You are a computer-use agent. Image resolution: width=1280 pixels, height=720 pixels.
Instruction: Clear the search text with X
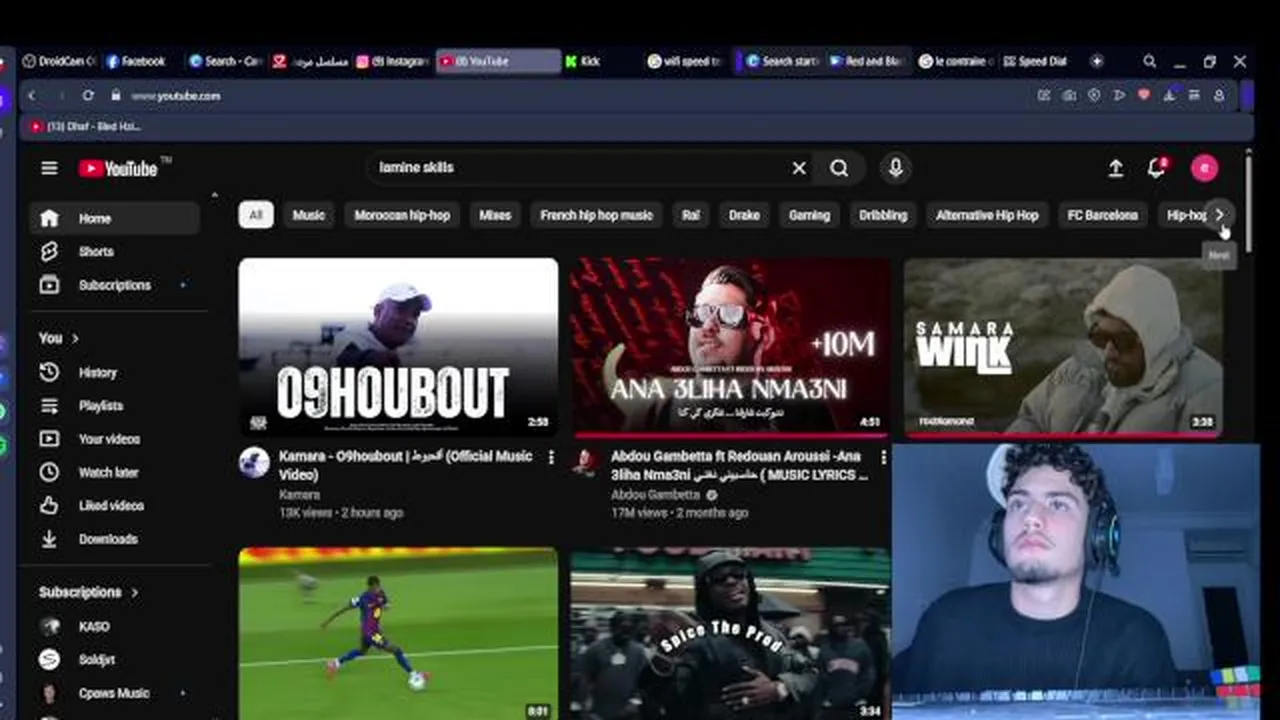[x=799, y=168]
